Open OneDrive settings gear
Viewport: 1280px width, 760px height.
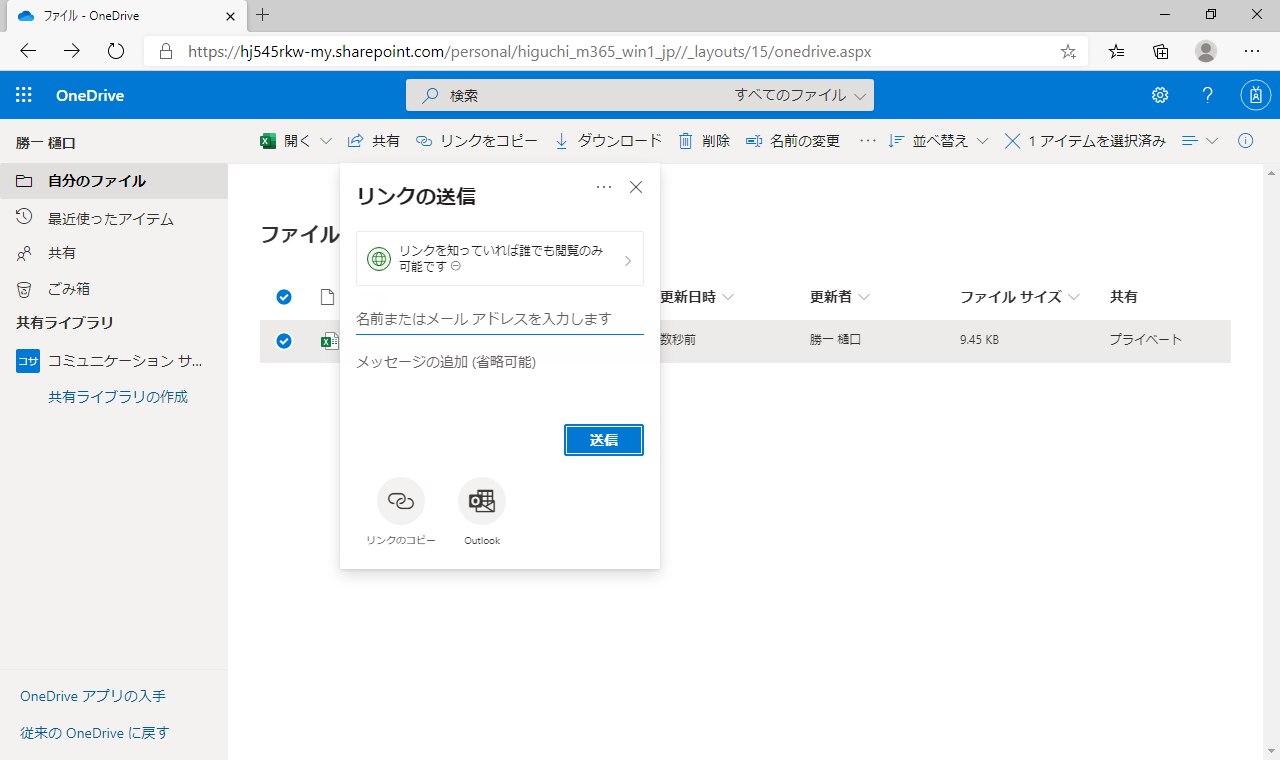1160,96
